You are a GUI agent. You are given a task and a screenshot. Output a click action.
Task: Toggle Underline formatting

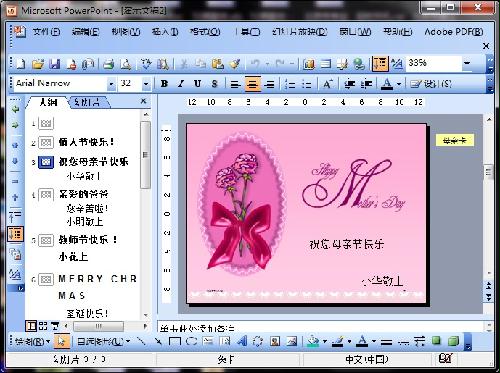point(198,84)
